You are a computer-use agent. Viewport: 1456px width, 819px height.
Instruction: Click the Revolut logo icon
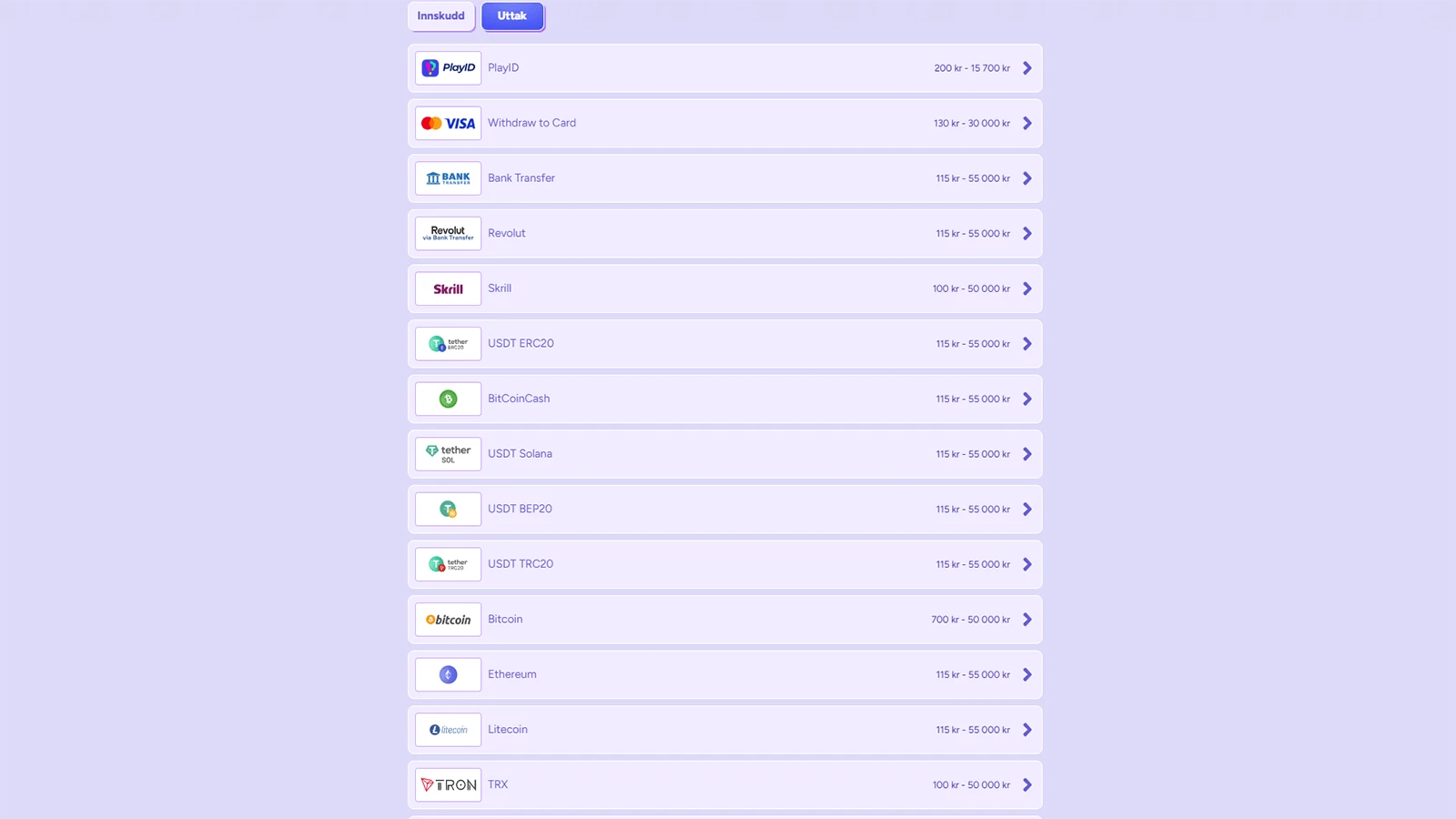pyautogui.click(x=448, y=234)
